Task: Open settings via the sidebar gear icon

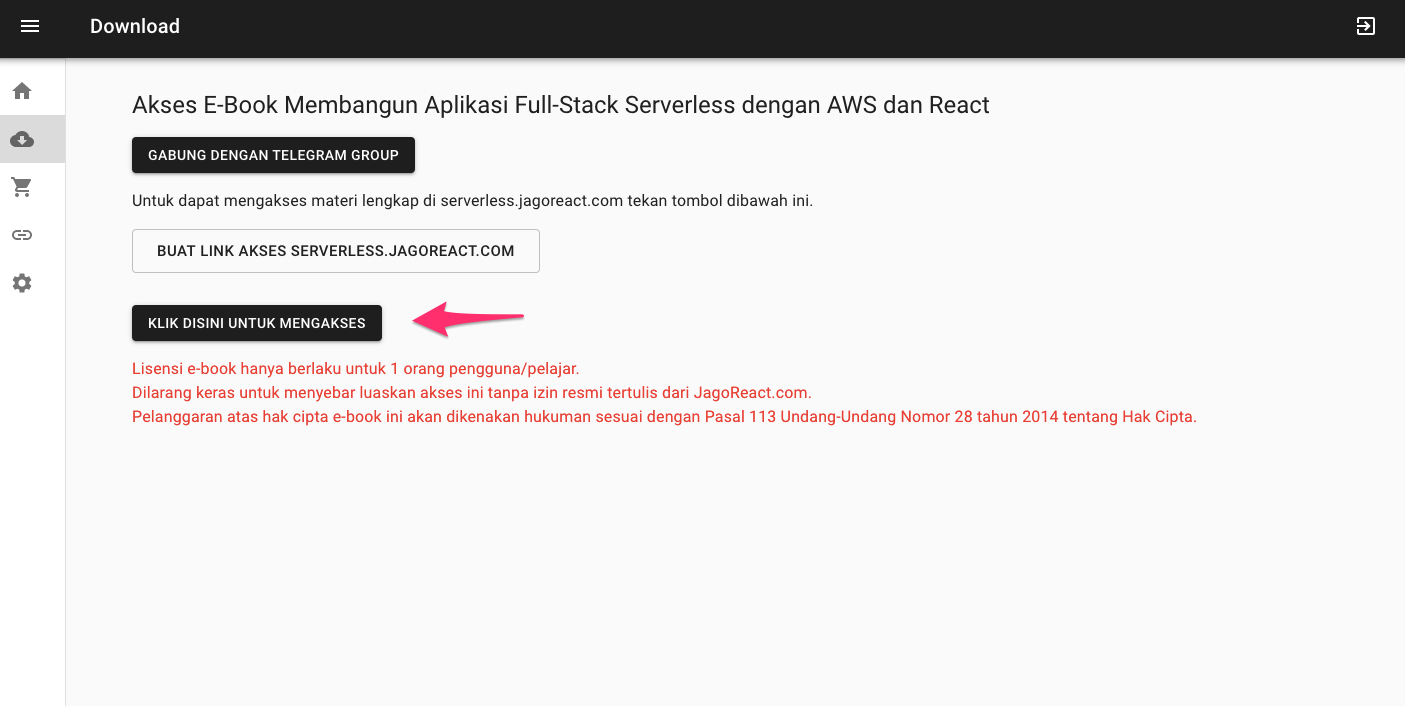Action: pos(22,283)
